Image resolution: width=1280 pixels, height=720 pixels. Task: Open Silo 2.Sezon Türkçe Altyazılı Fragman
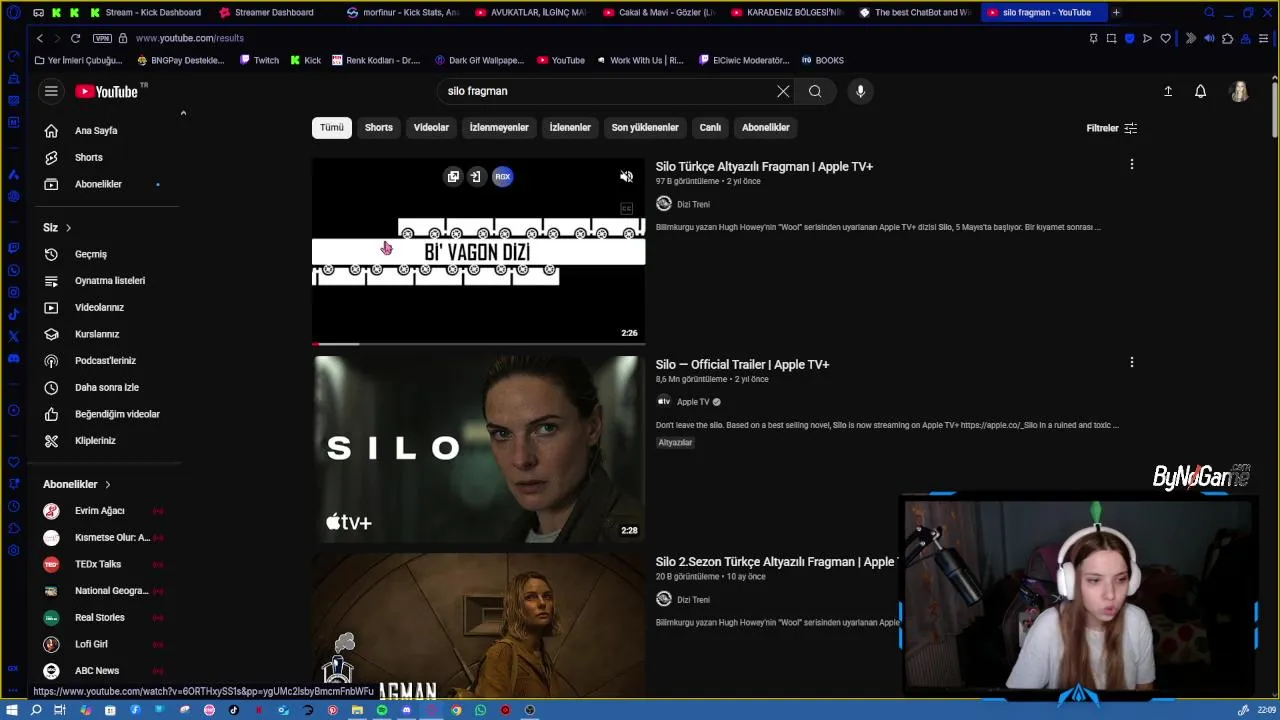pyautogui.click(x=775, y=562)
